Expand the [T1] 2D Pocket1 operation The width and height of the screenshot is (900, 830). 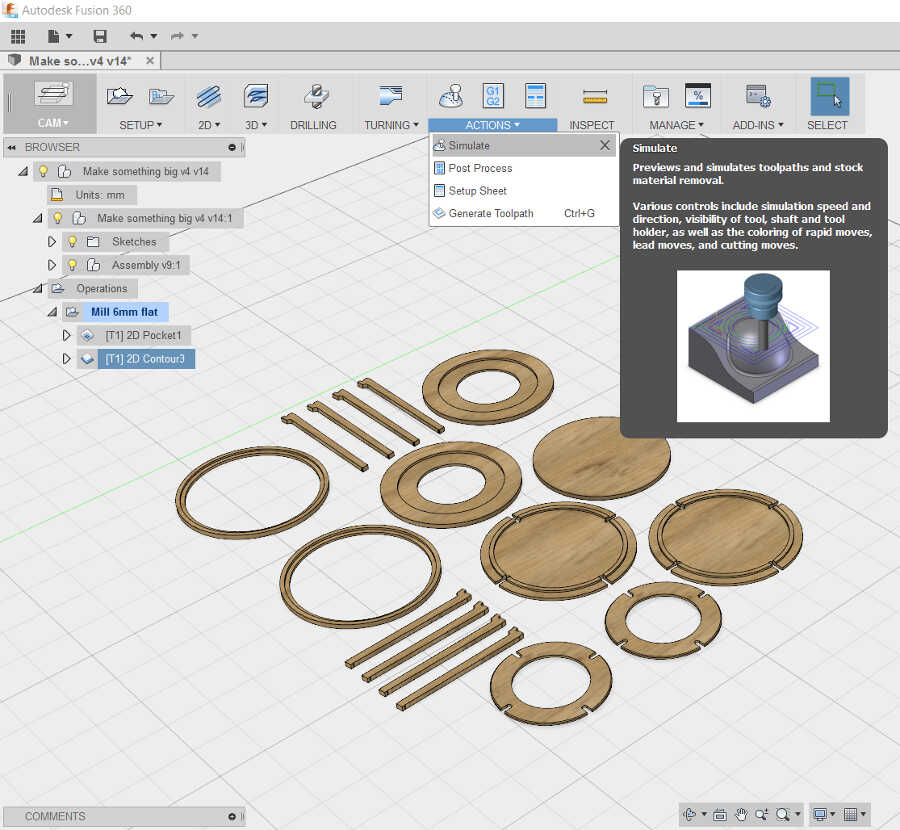pyautogui.click(x=66, y=335)
